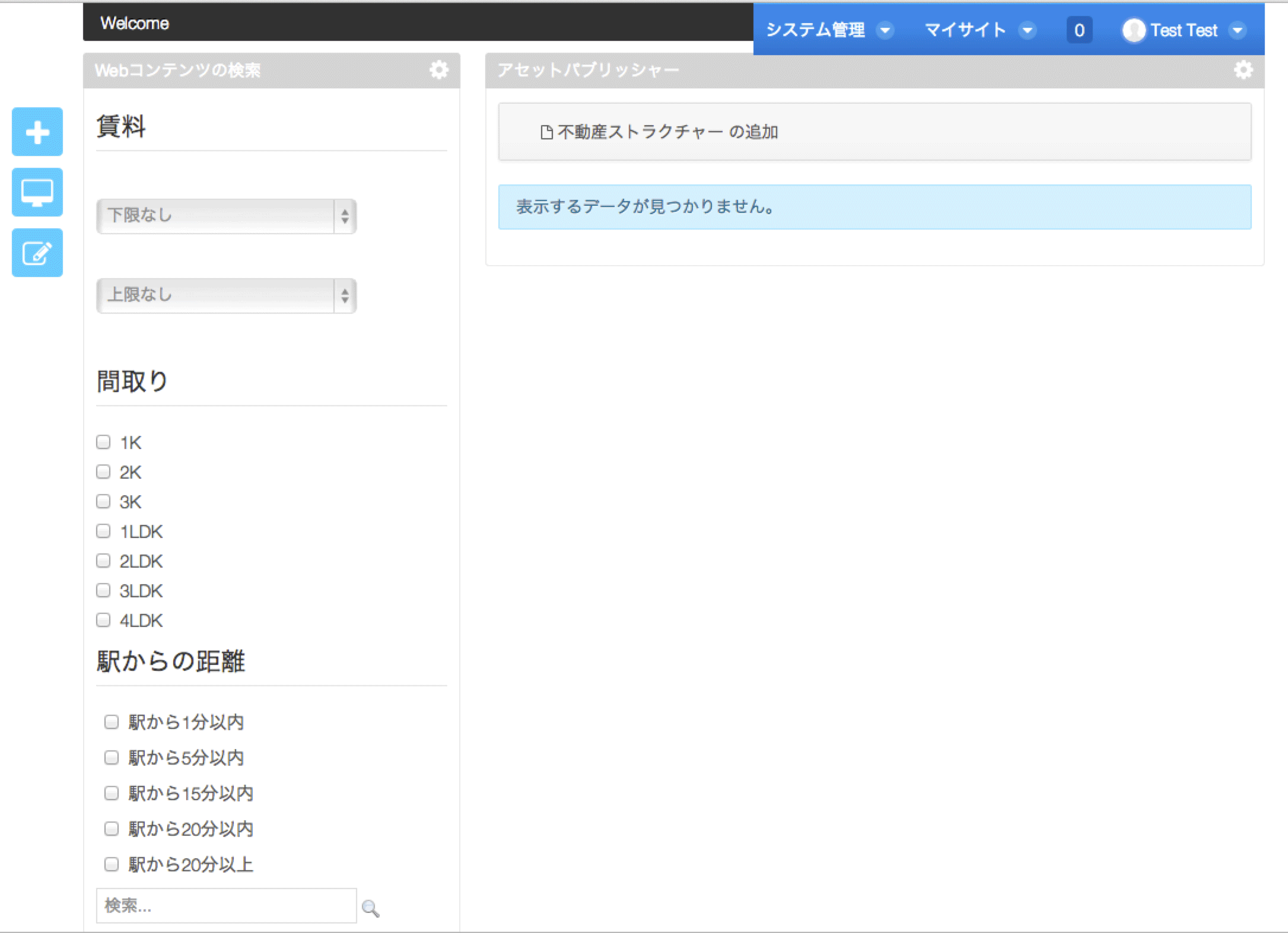
Task: Check the 1K checkbox
Action: point(103,442)
